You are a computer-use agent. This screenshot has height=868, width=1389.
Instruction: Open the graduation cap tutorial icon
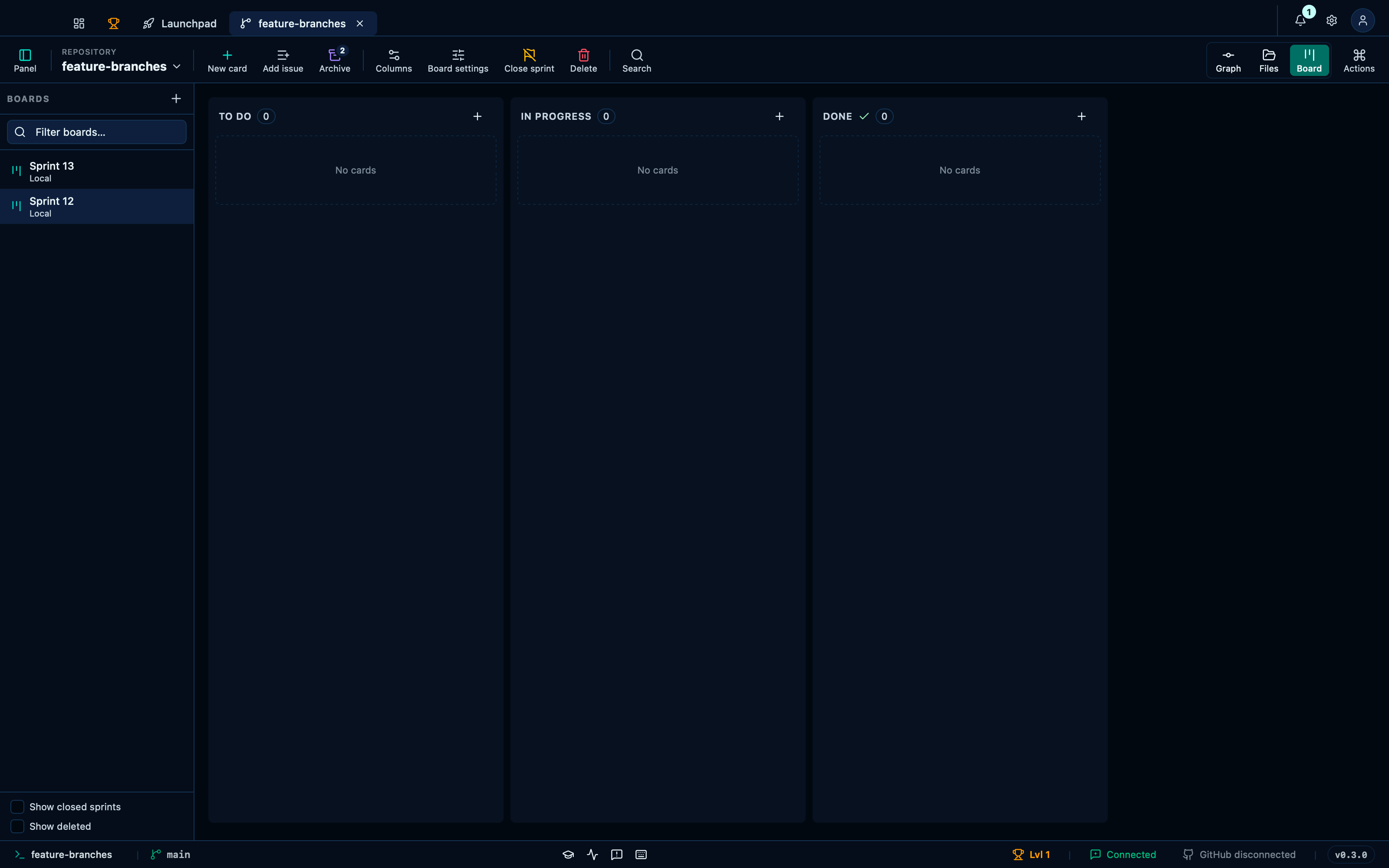point(568,855)
